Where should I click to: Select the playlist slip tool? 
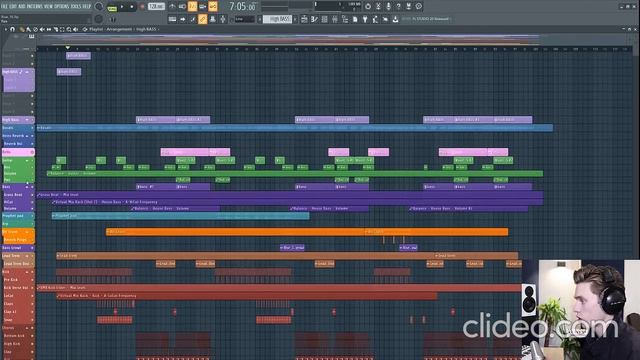tap(49, 29)
